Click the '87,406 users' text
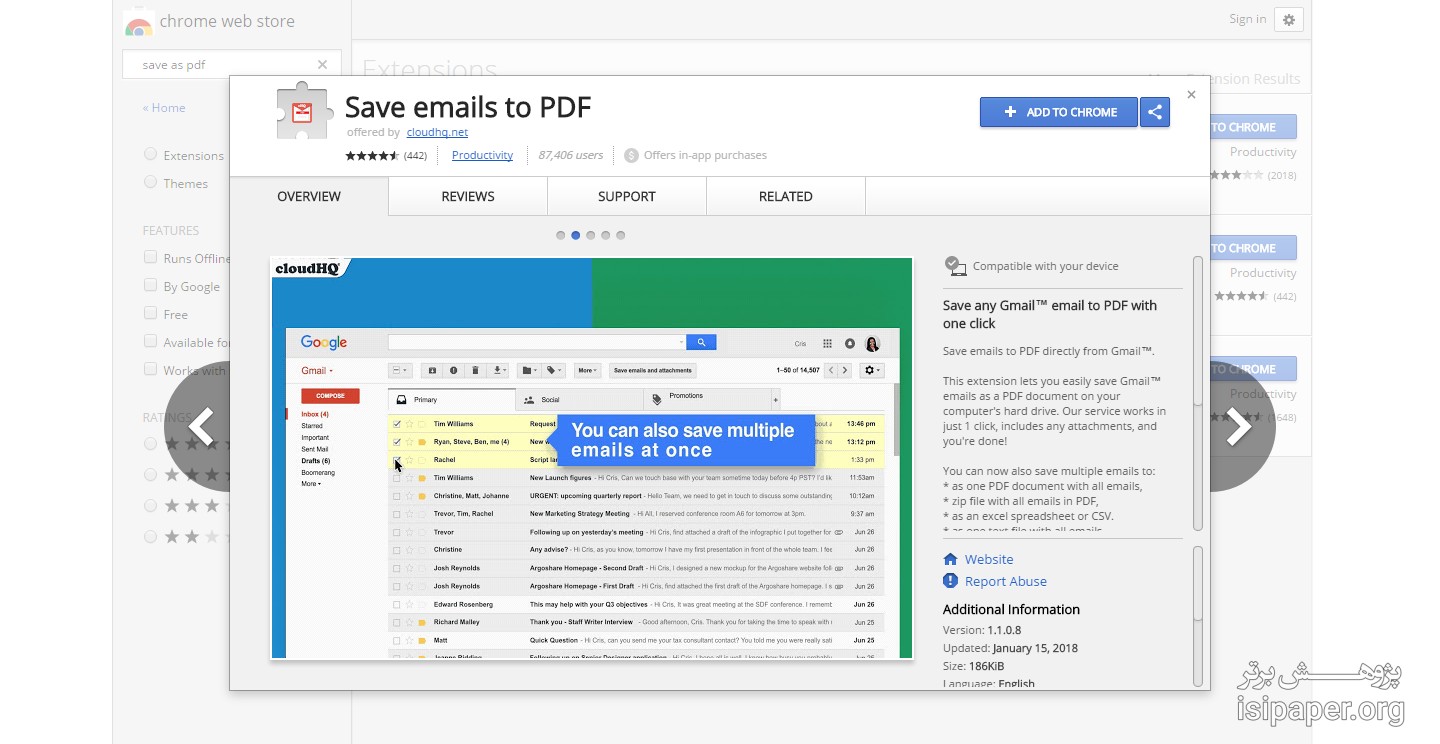The image size is (1440, 744). click(x=570, y=155)
